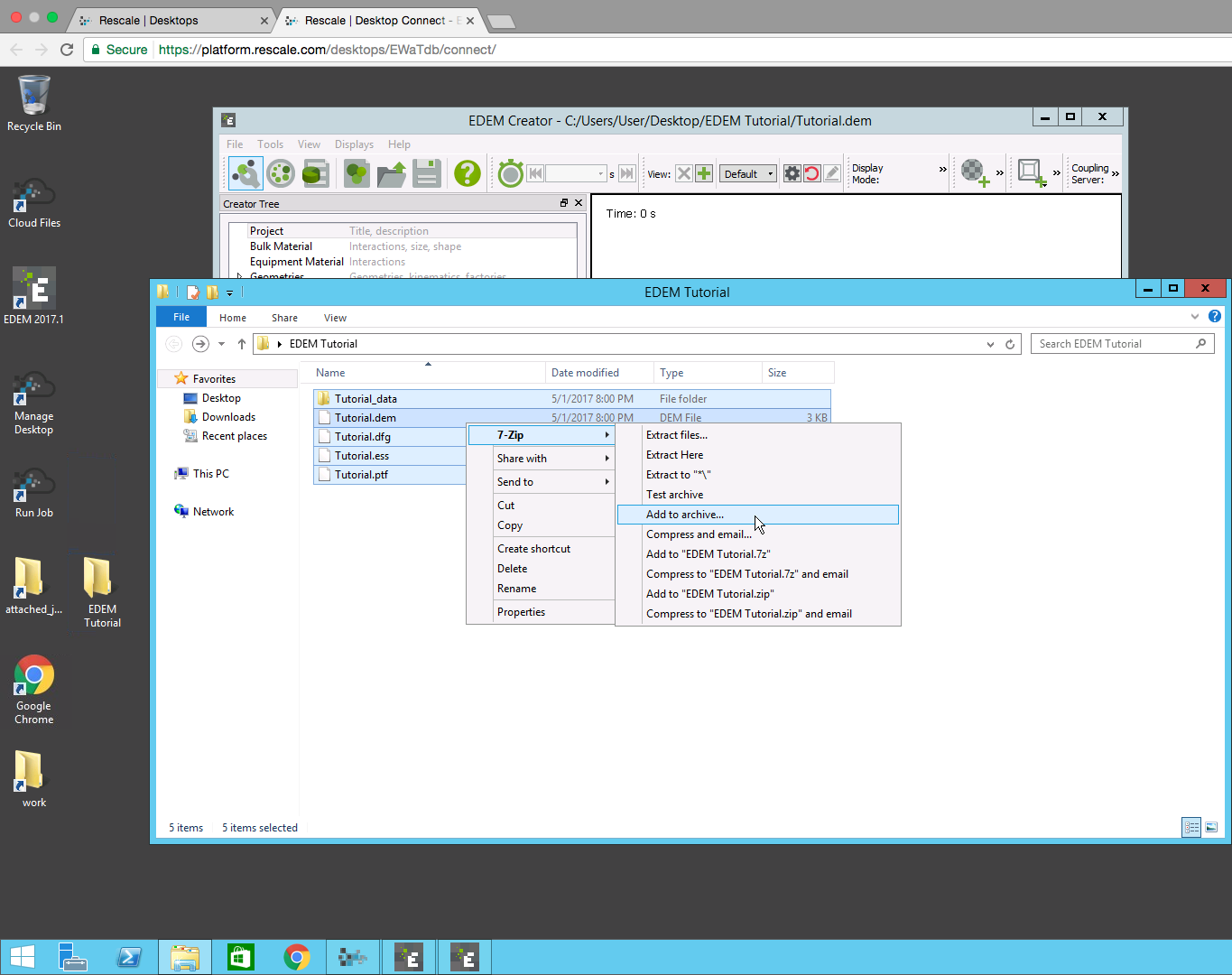This screenshot has width=1232, height=975.
Task: Click the green stopwatch timer icon
Action: [x=510, y=172]
